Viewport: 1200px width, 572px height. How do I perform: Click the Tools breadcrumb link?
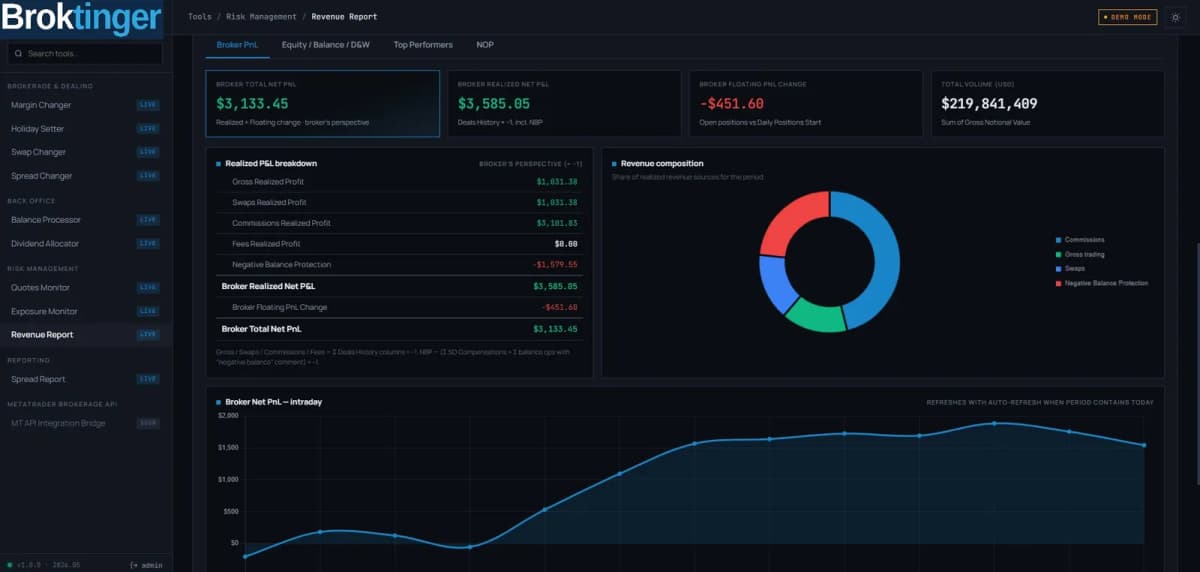click(x=199, y=17)
